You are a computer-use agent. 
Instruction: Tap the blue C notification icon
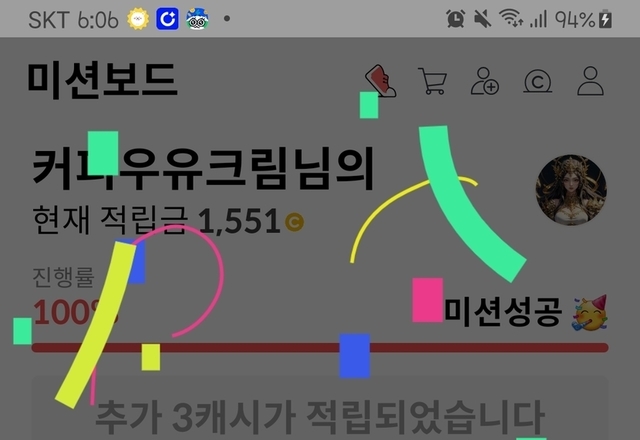(x=167, y=19)
